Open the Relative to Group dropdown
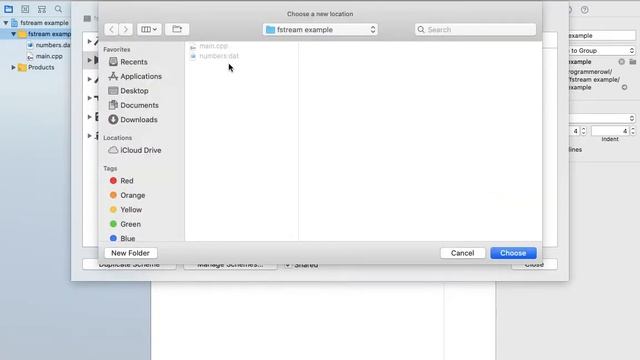The height and width of the screenshot is (360, 640). point(602,51)
